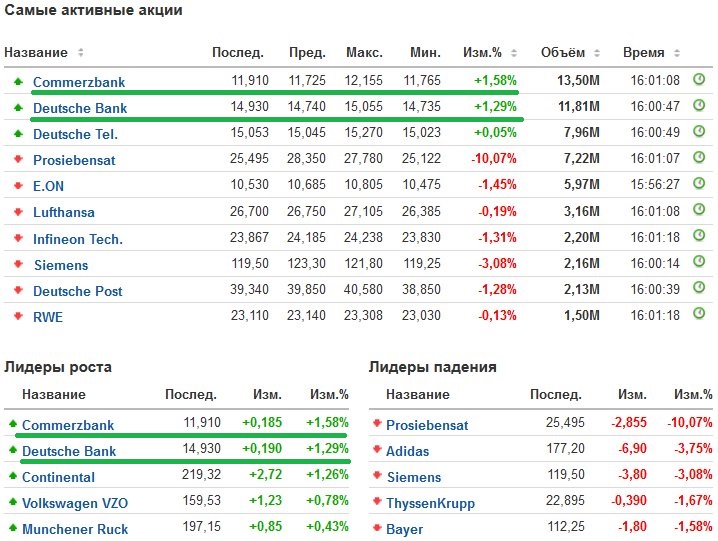Click red down arrow beside ThyssenKrupp
Screen dimensions: 718x541
(377, 503)
